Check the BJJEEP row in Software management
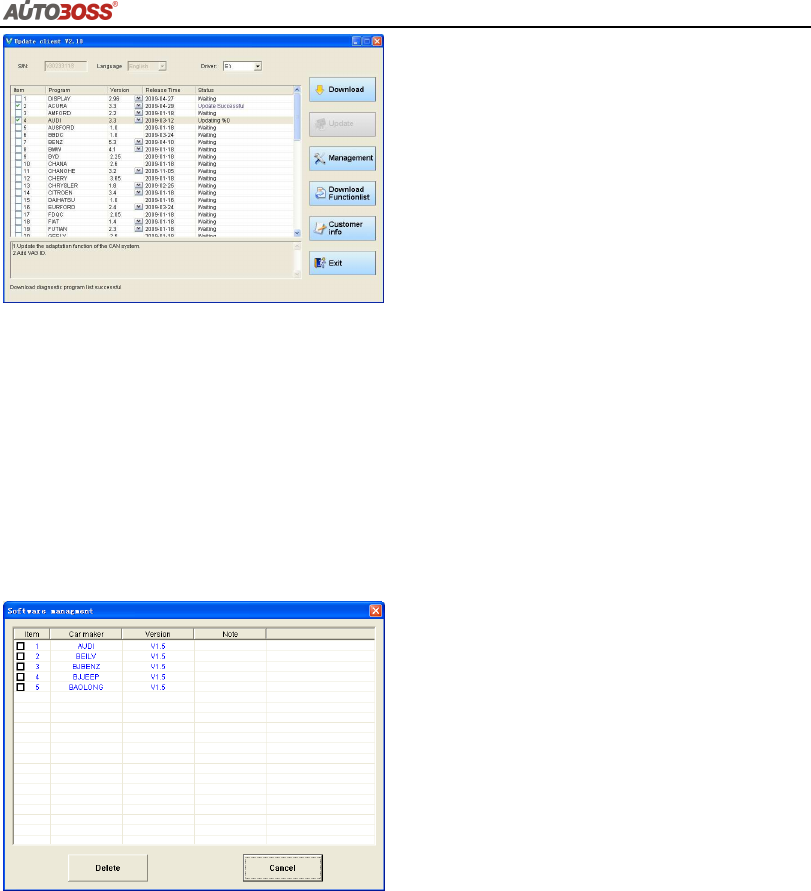This screenshot has width=811, height=891. pos(20,677)
